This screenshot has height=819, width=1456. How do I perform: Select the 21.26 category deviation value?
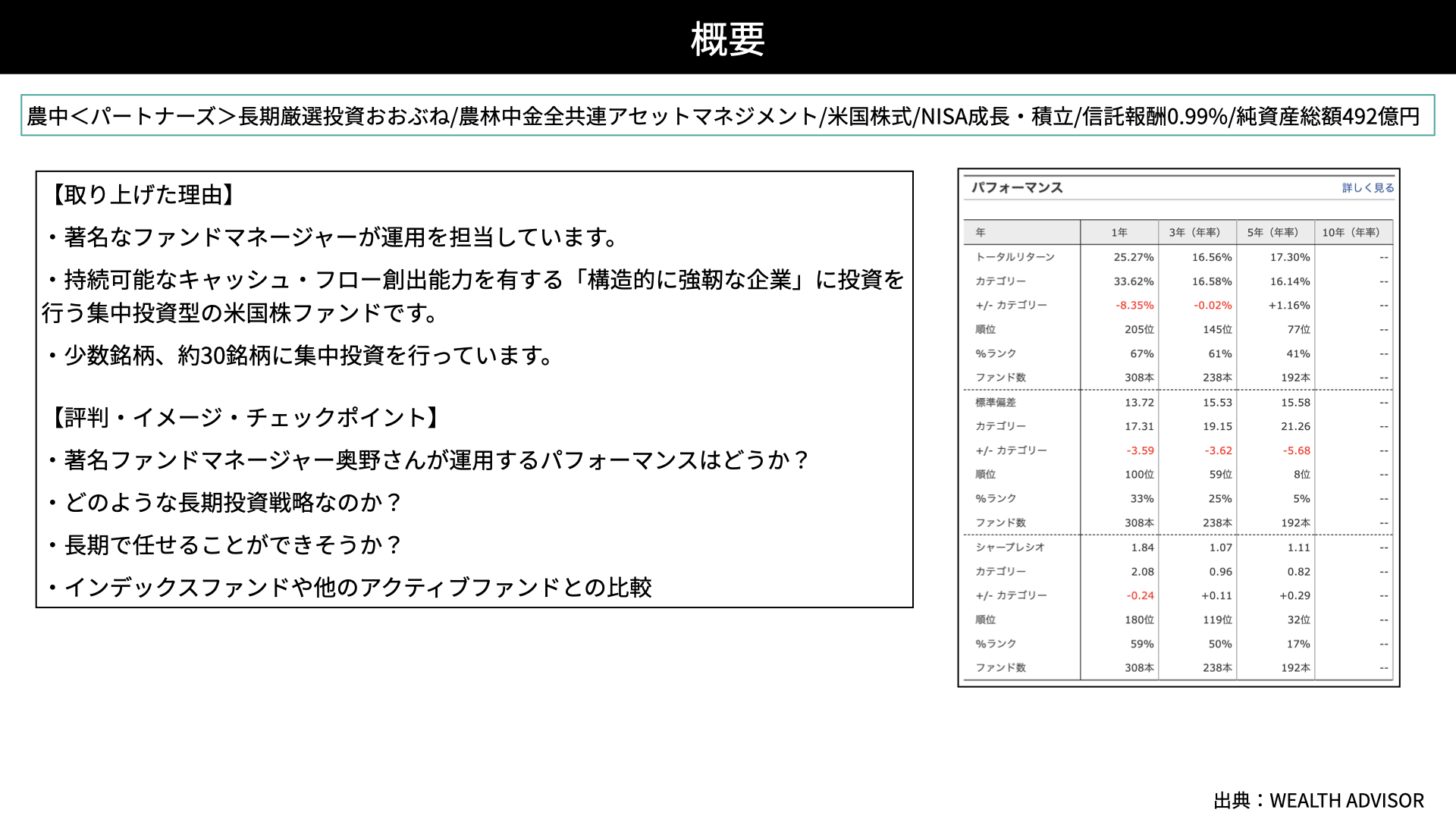[1295, 426]
